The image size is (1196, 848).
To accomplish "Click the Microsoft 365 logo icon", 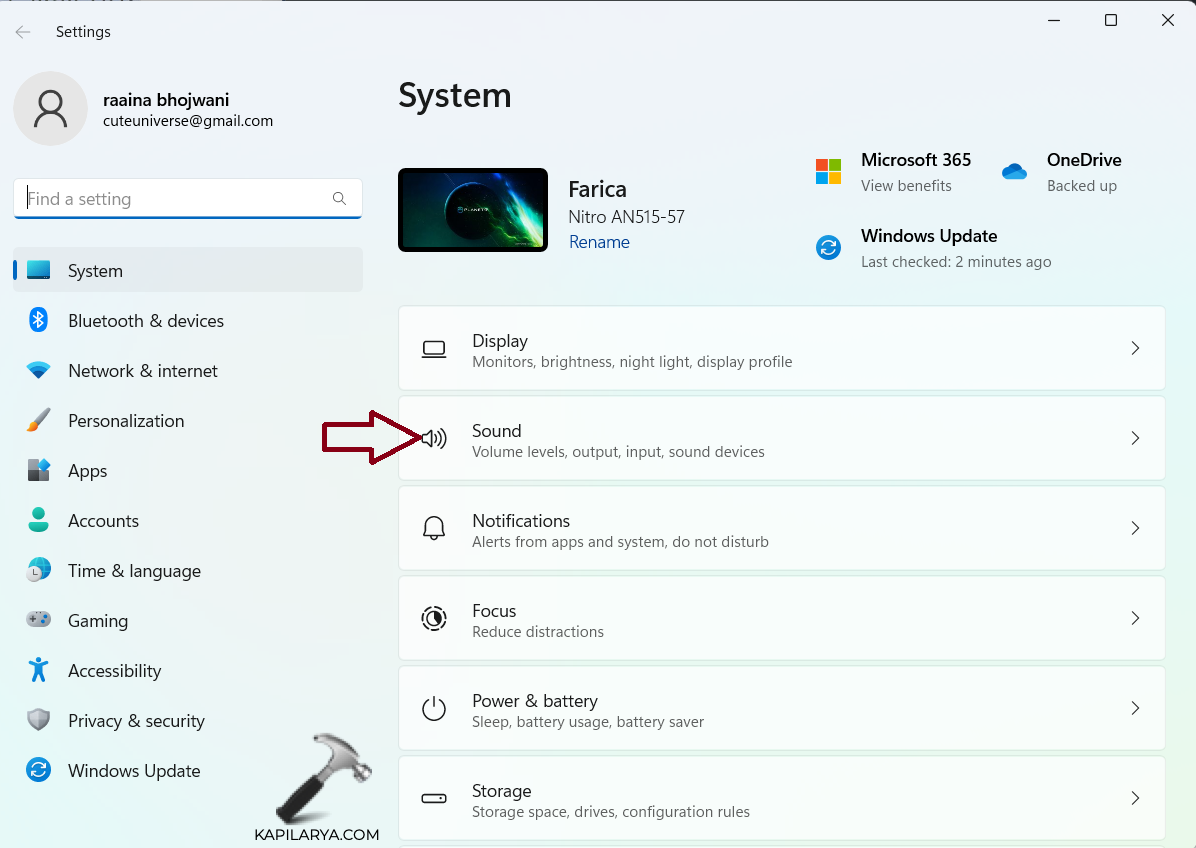I will point(828,172).
